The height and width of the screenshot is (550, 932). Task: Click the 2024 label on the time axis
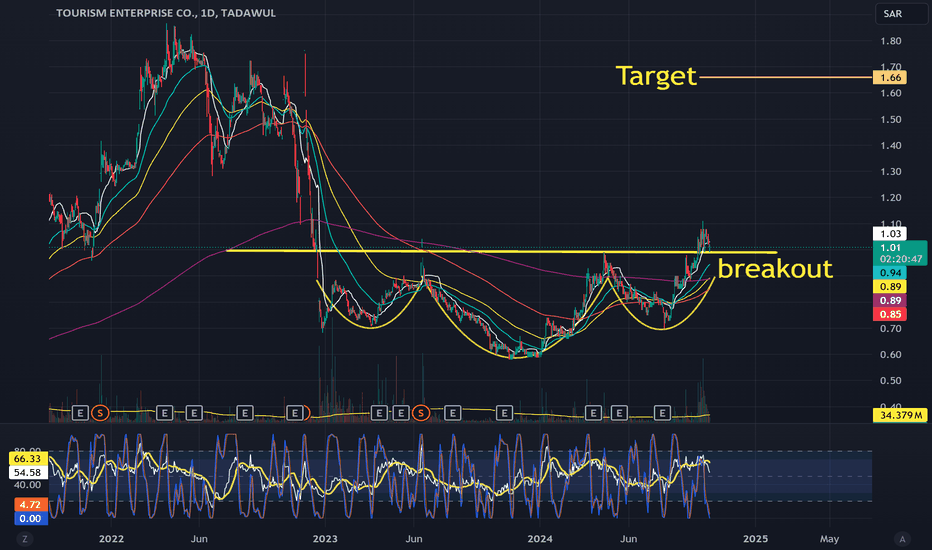pos(540,539)
